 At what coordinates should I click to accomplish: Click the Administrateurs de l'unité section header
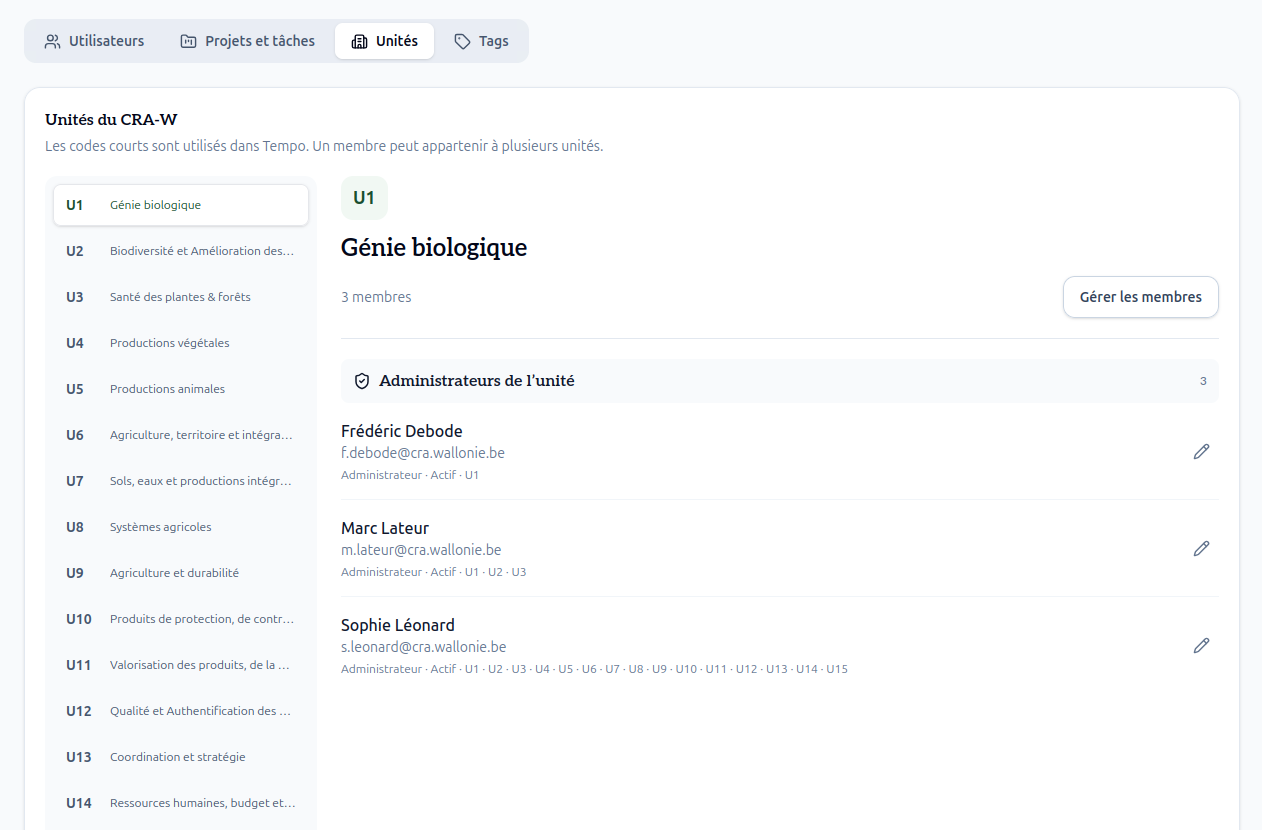point(780,381)
